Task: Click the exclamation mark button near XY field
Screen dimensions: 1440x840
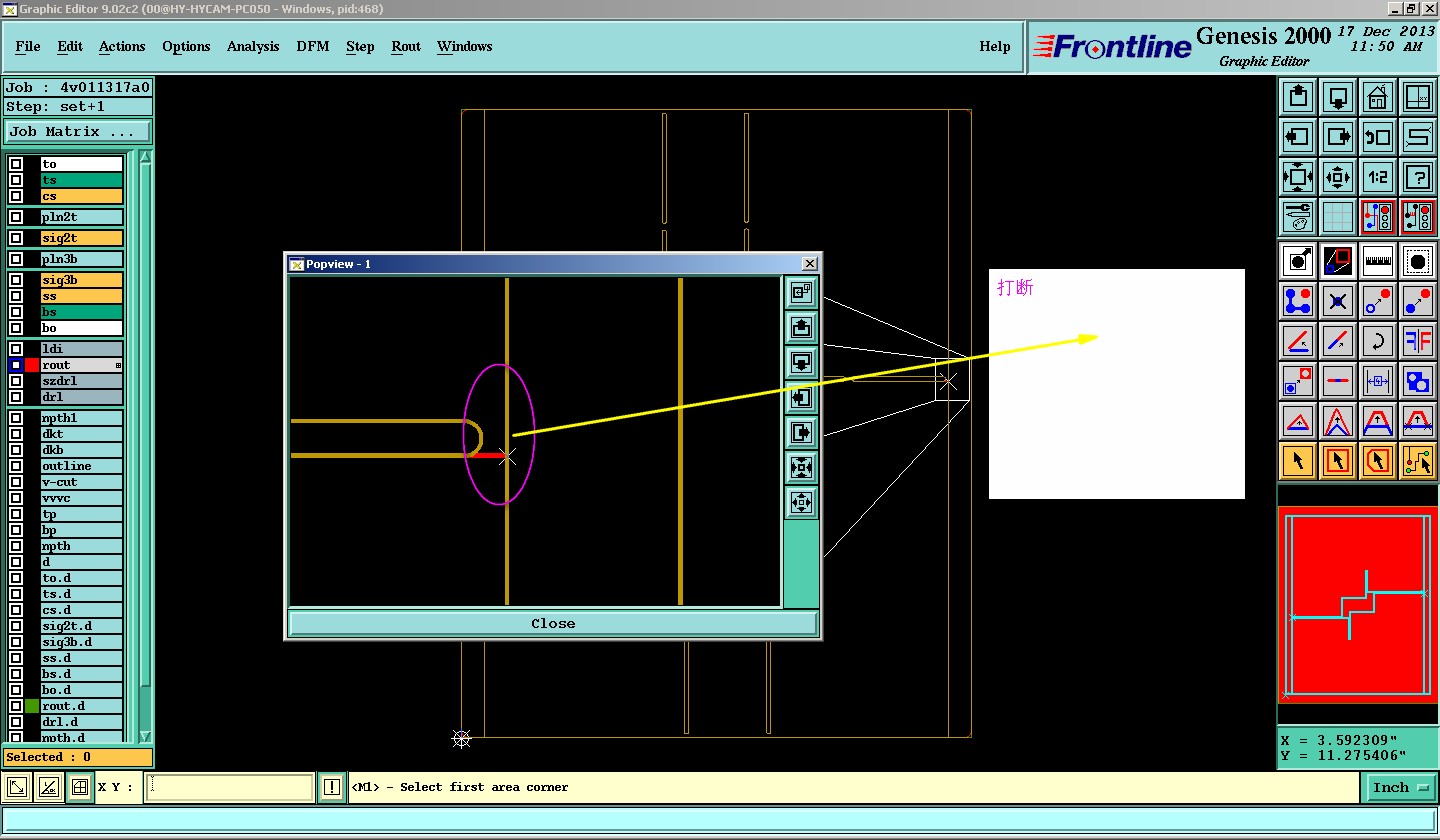Action: click(332, 787)
